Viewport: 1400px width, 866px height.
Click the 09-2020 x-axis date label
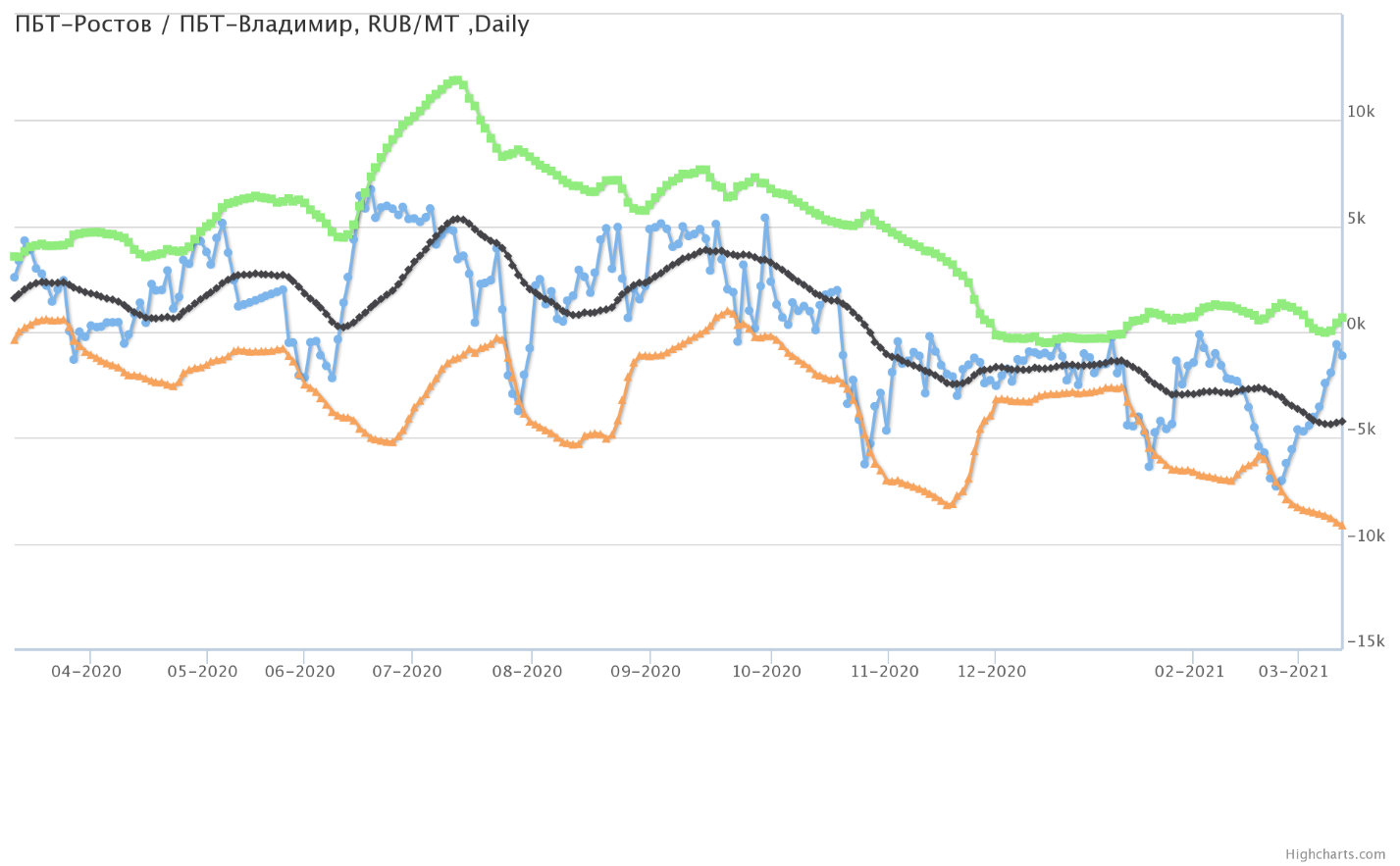point(646,672)
